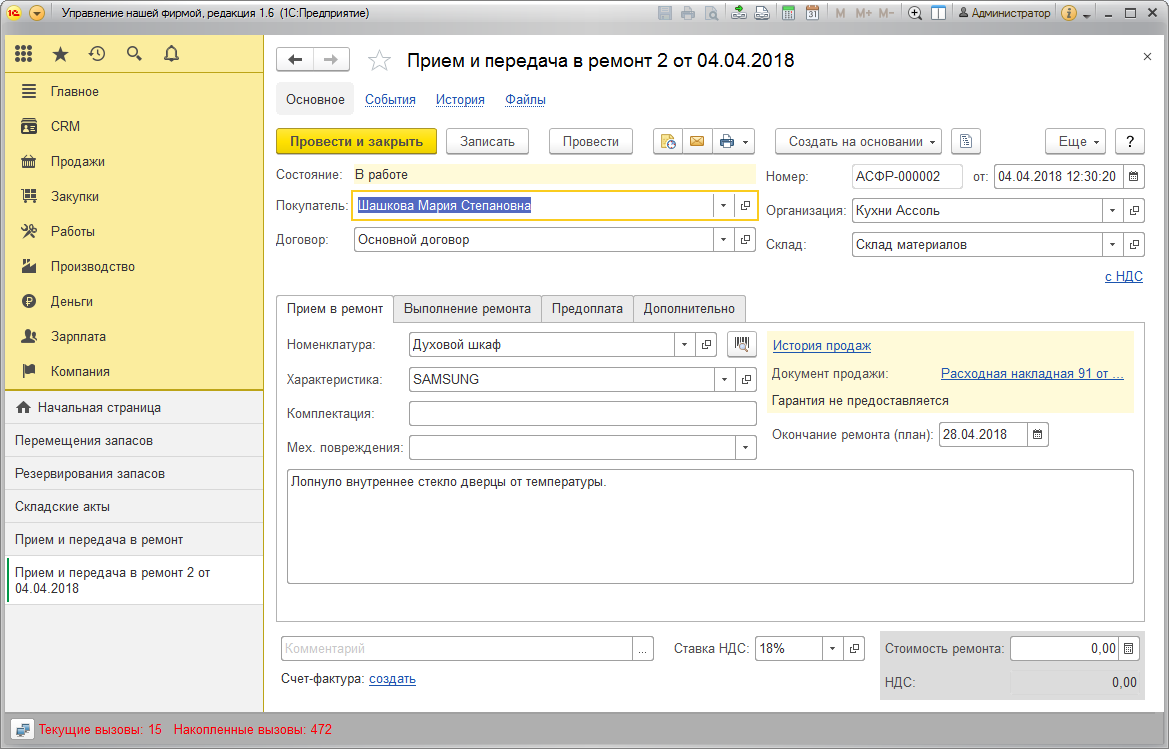Open the Характеристика record icon
The height and width of the screenshot is (749, 1169).
(746, 379)
